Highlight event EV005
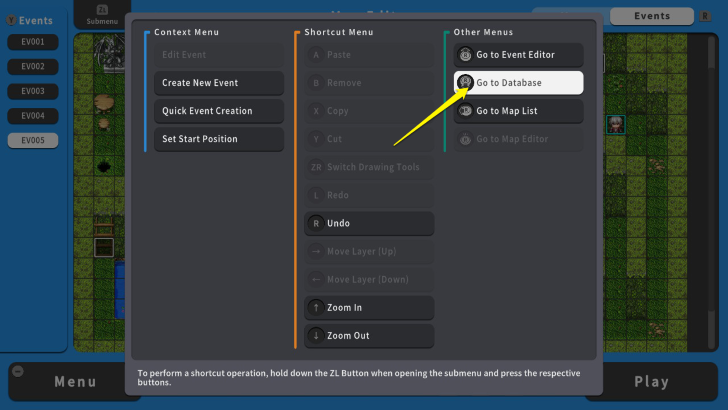This screenshot has height=410, width=728. 33,140
